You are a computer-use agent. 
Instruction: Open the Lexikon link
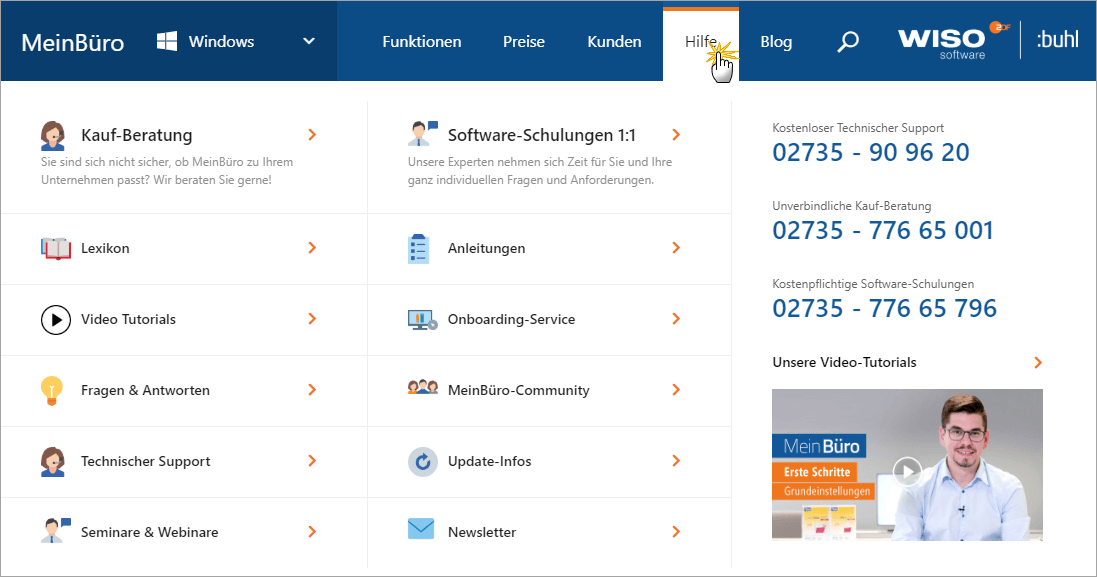(x=105, y=248)
